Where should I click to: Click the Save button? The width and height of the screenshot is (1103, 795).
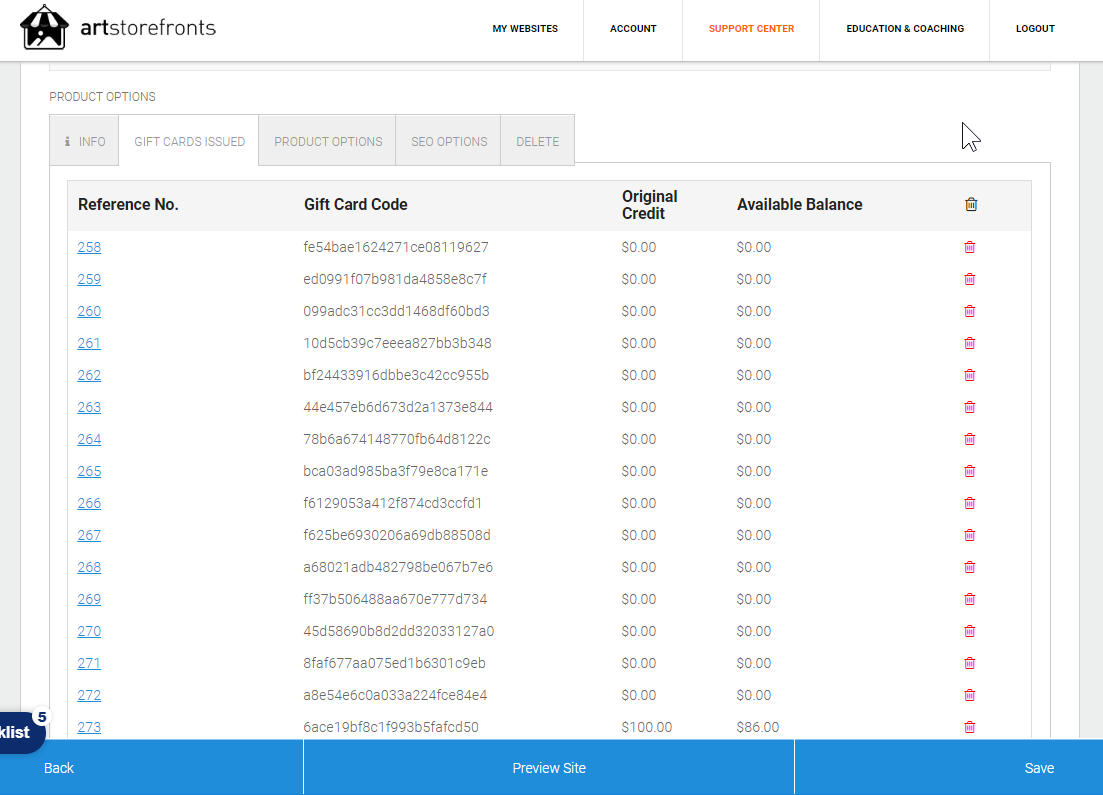(x=1039, y=768)
